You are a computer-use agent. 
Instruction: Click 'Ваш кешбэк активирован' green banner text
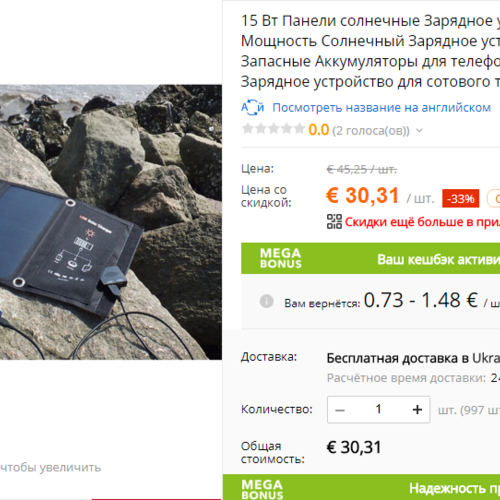point(439,259)
